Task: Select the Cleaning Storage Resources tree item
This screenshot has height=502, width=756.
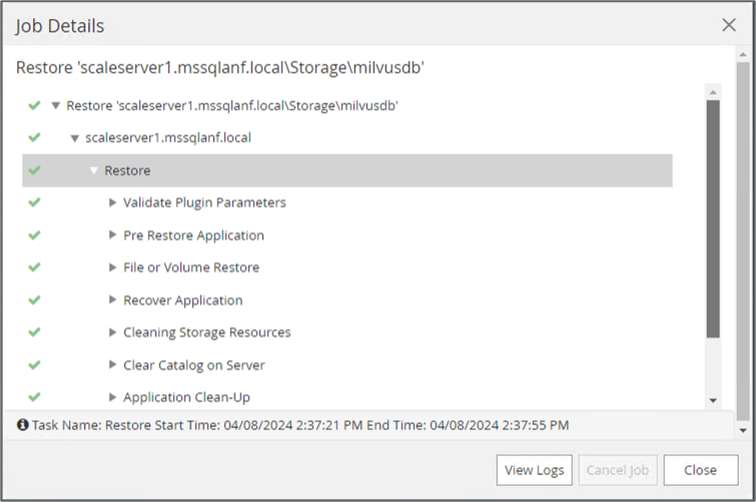Action: pos(206,332)
